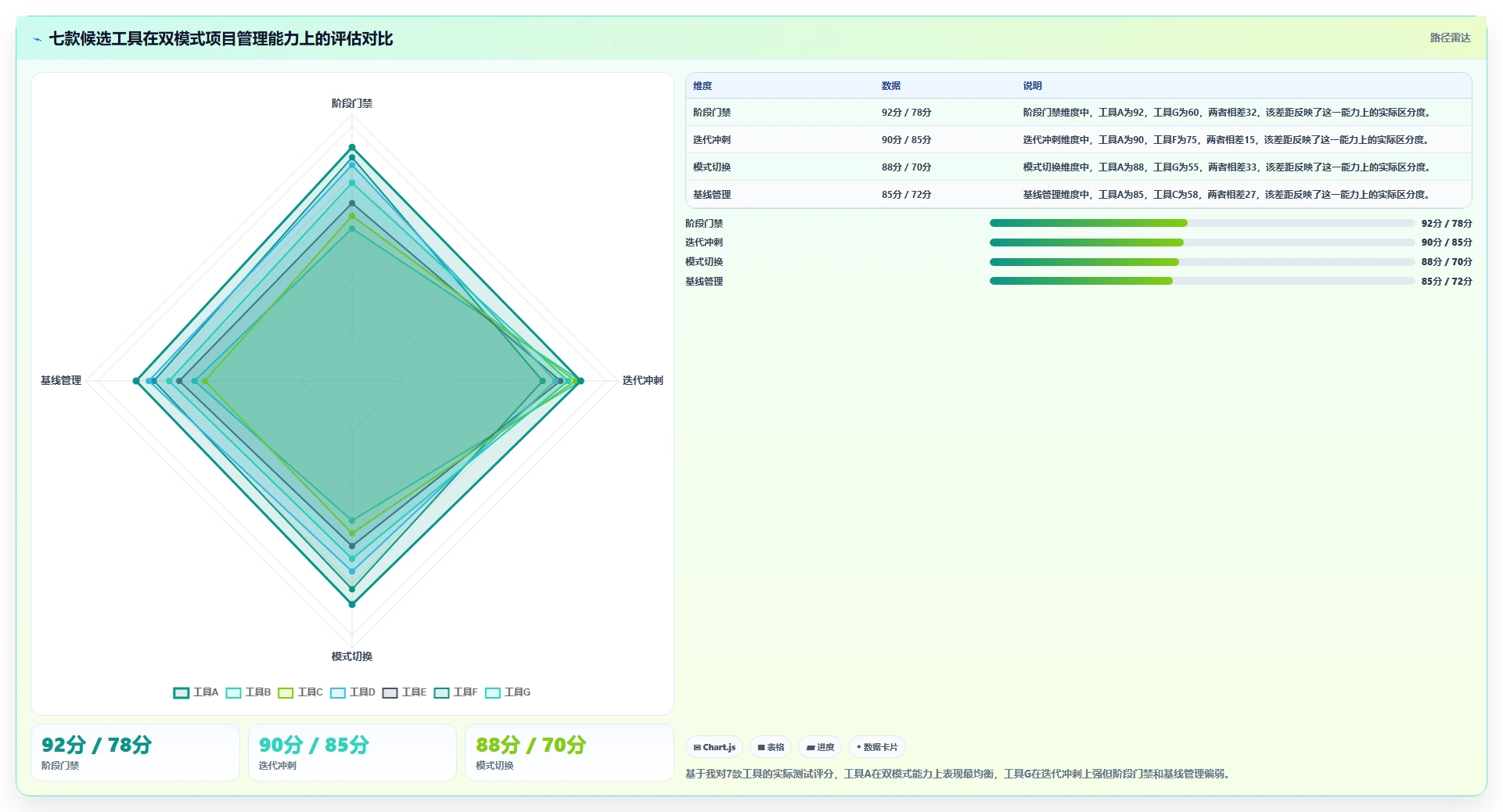The image size is (1503, 812).
Task: Hide 工具C series via its legend item
Action: [x=300, y=692]
